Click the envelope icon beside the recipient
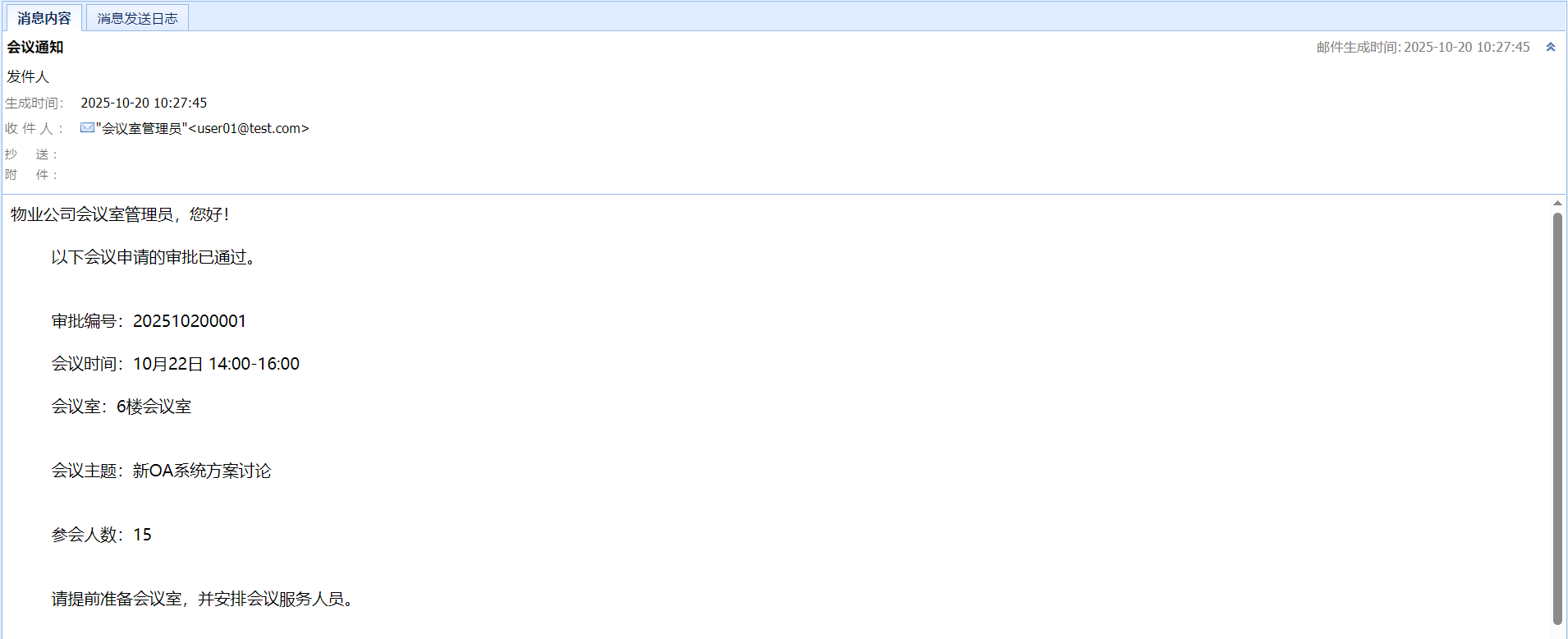This screenshot has height=639, width=1568. click(x=87, y=127)
